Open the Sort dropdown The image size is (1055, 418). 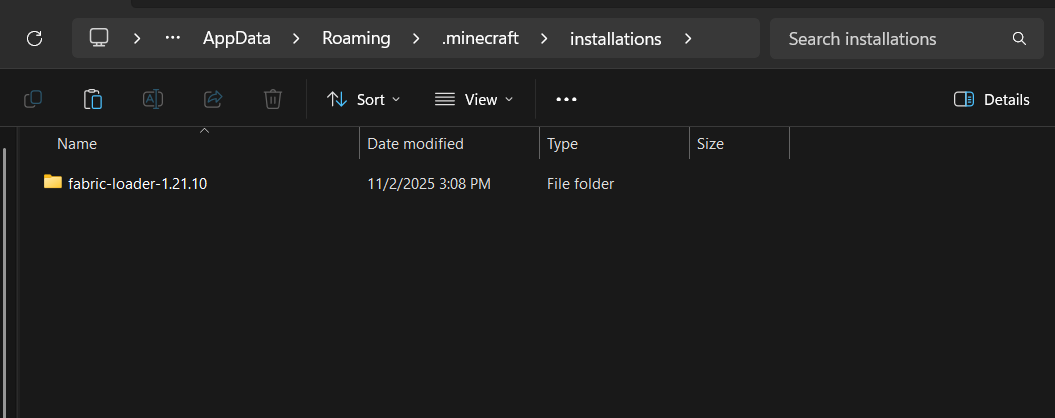click(364, 99)
